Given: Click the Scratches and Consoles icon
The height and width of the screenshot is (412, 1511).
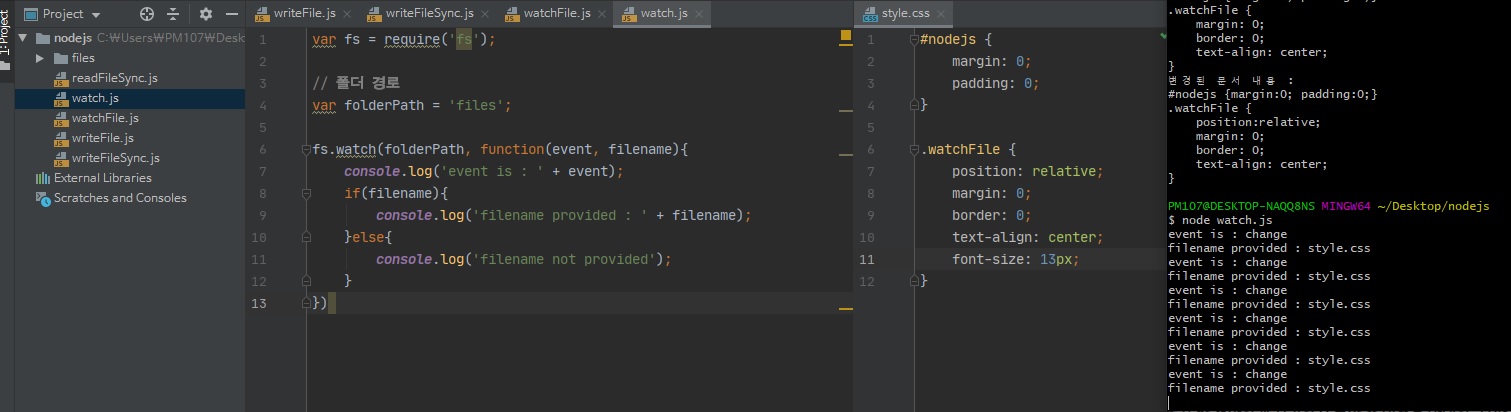Looking at the screenshot, I should [x=43, y=198].
